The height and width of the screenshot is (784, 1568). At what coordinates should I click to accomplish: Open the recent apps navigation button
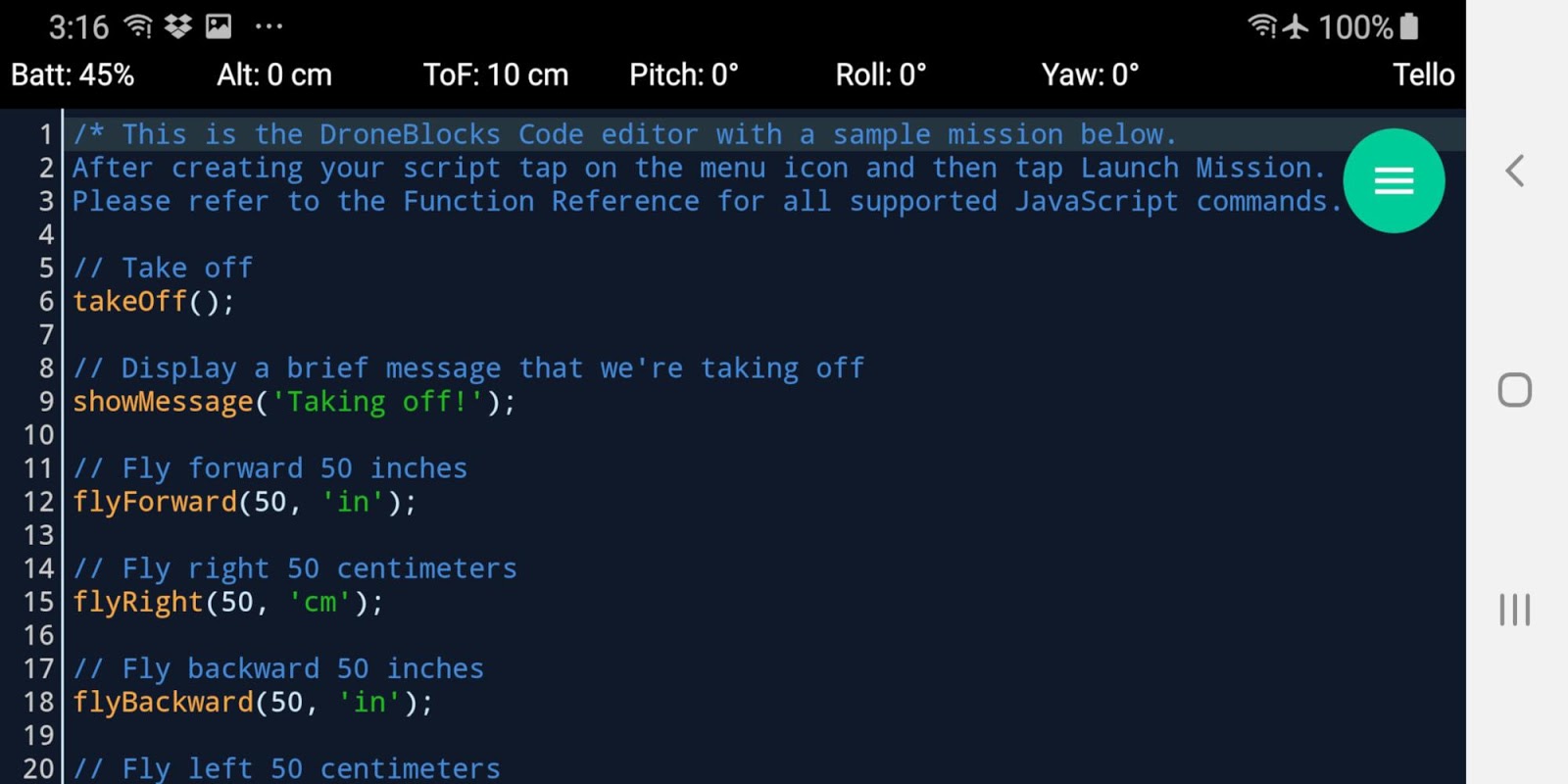[x=1515, y=610]
